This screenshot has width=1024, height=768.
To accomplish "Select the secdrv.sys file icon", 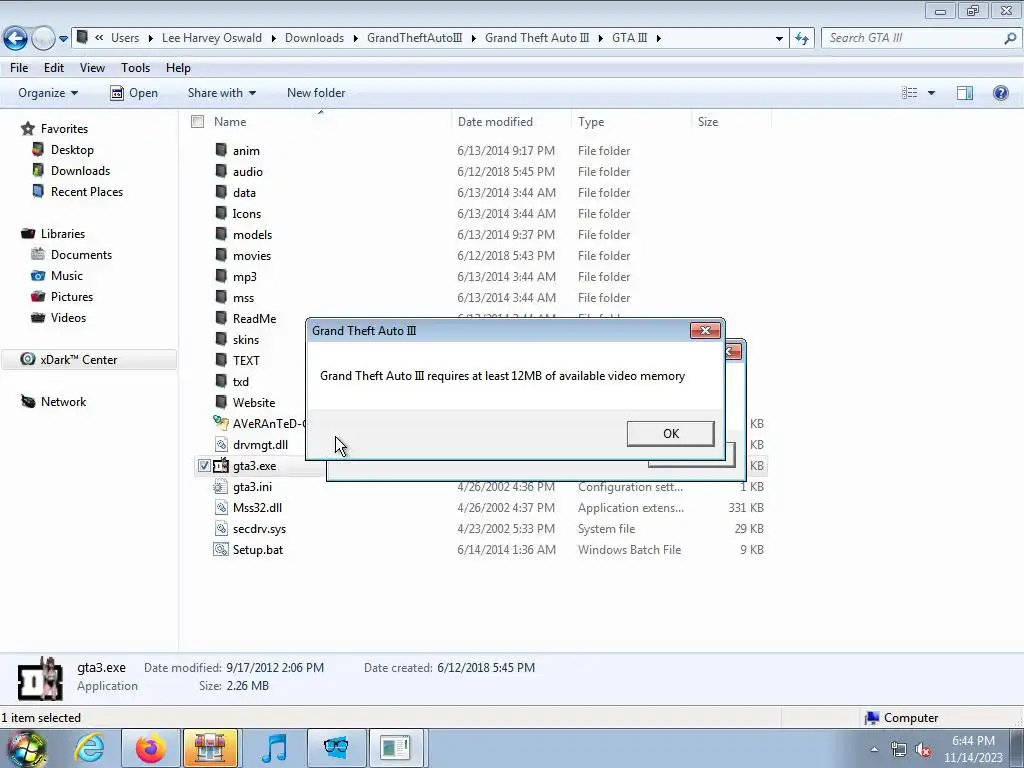I will point(221,528).
